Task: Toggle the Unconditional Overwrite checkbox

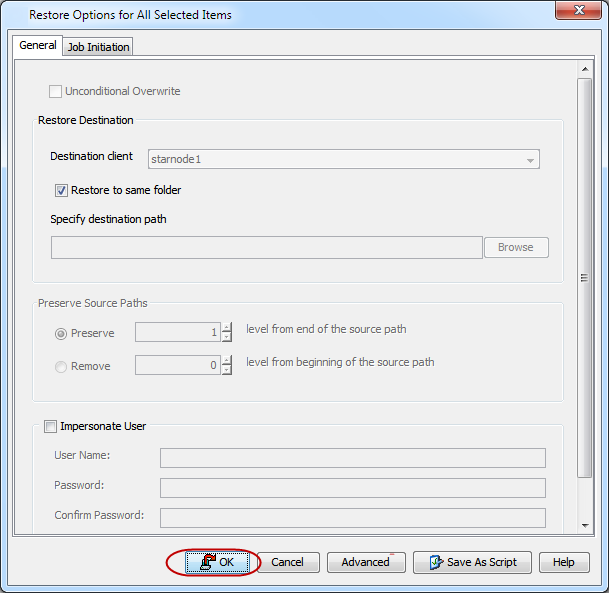Action: (x=56, y=92)
